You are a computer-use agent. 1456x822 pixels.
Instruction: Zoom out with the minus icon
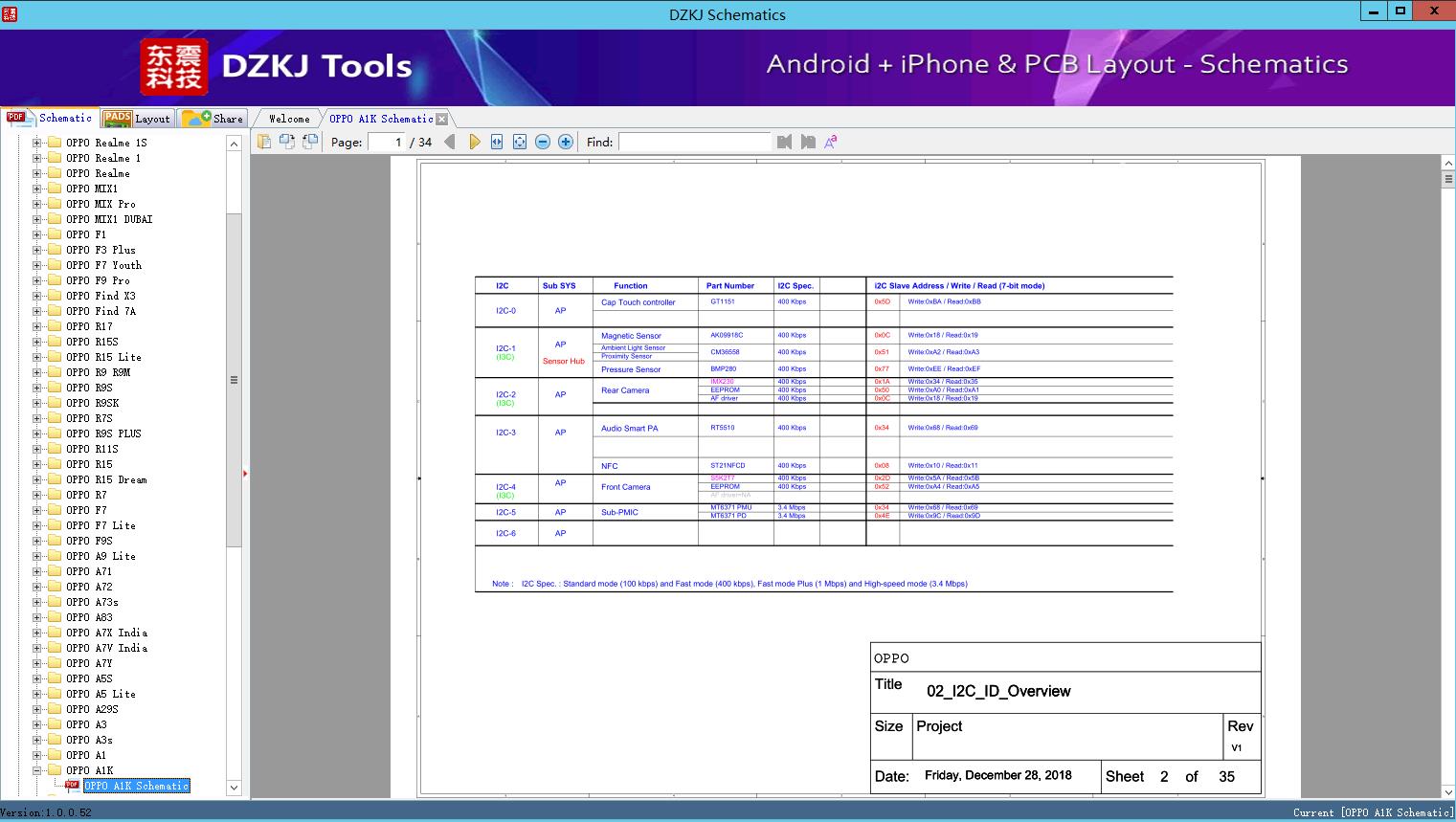(543, 142)
